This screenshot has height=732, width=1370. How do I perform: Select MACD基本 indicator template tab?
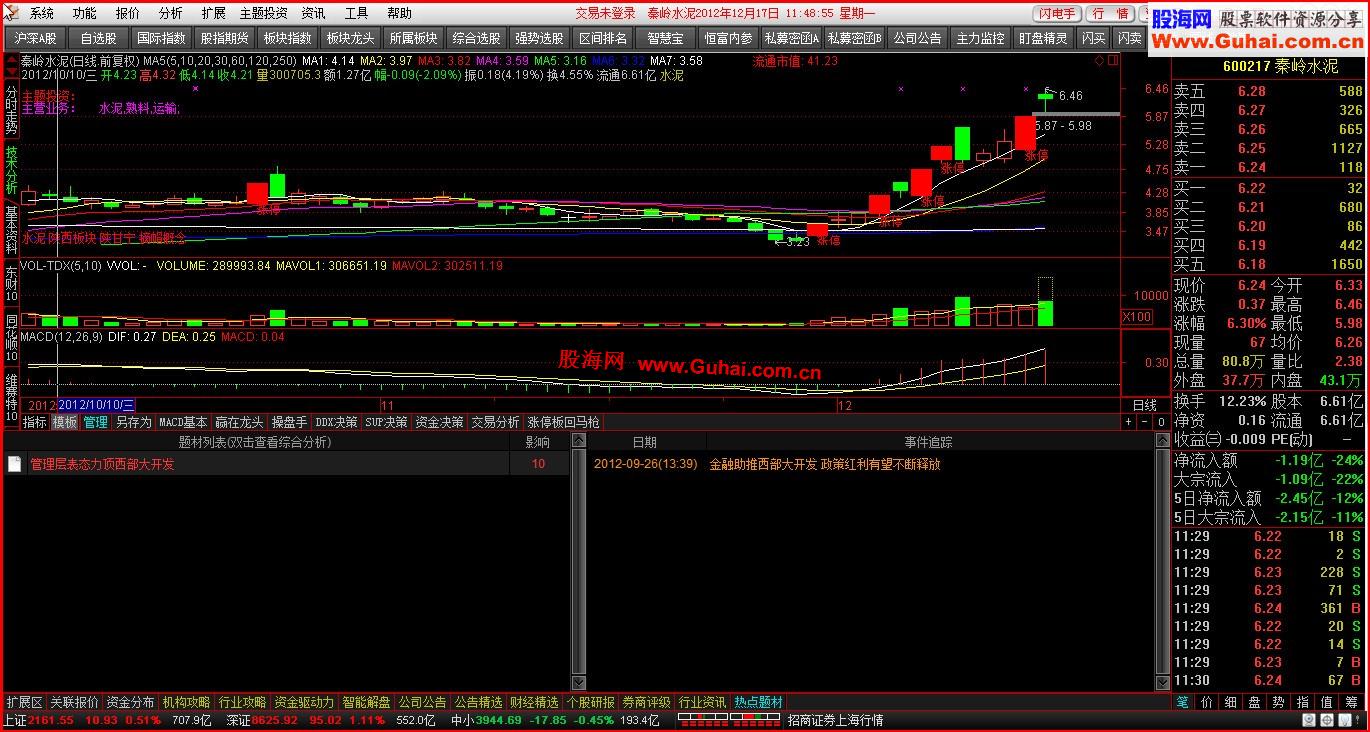tap(184, 422)
